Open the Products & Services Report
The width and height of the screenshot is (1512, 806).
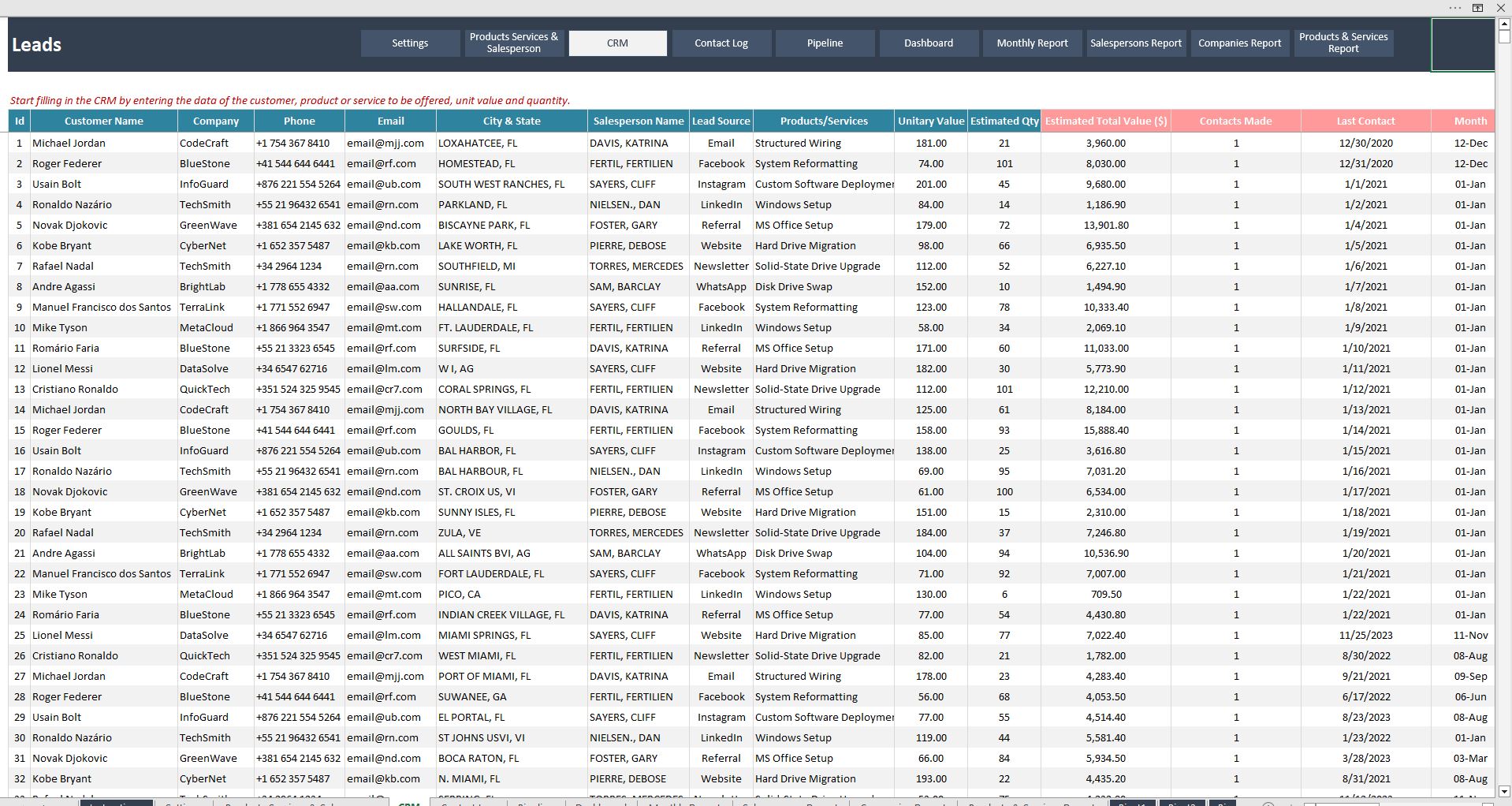pos(1343,43)
